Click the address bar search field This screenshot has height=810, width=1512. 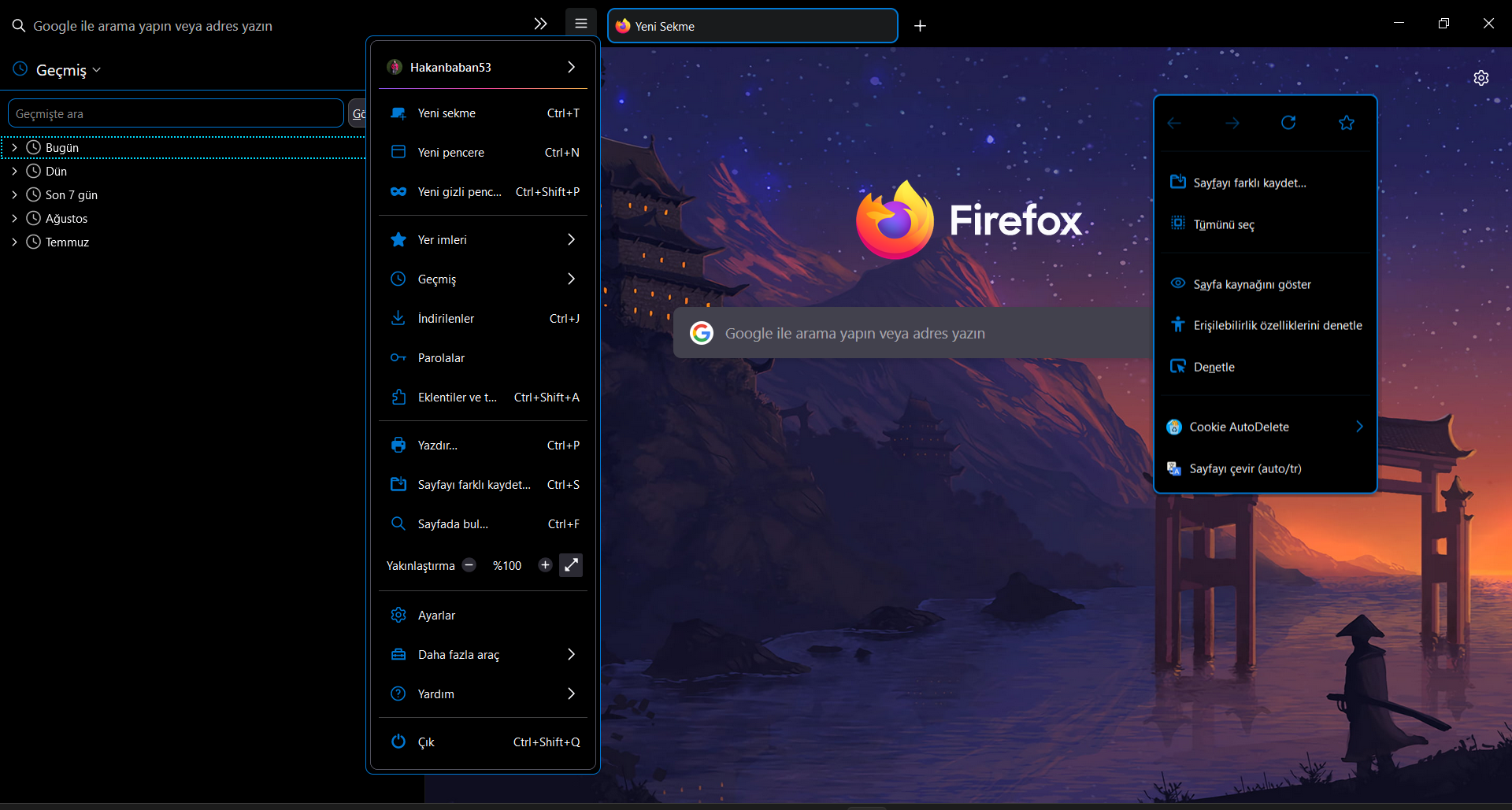click(268, 26)
